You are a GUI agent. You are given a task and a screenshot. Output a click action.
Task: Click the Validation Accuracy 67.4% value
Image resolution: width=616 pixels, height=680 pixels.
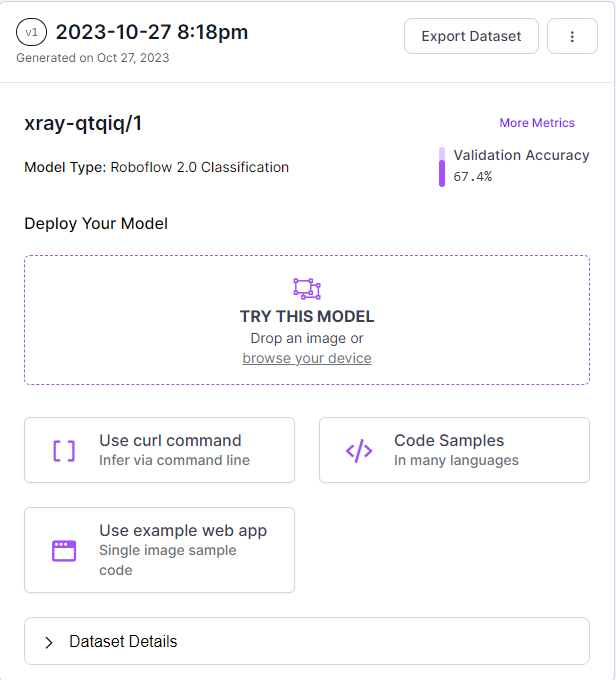pos(472,177)
